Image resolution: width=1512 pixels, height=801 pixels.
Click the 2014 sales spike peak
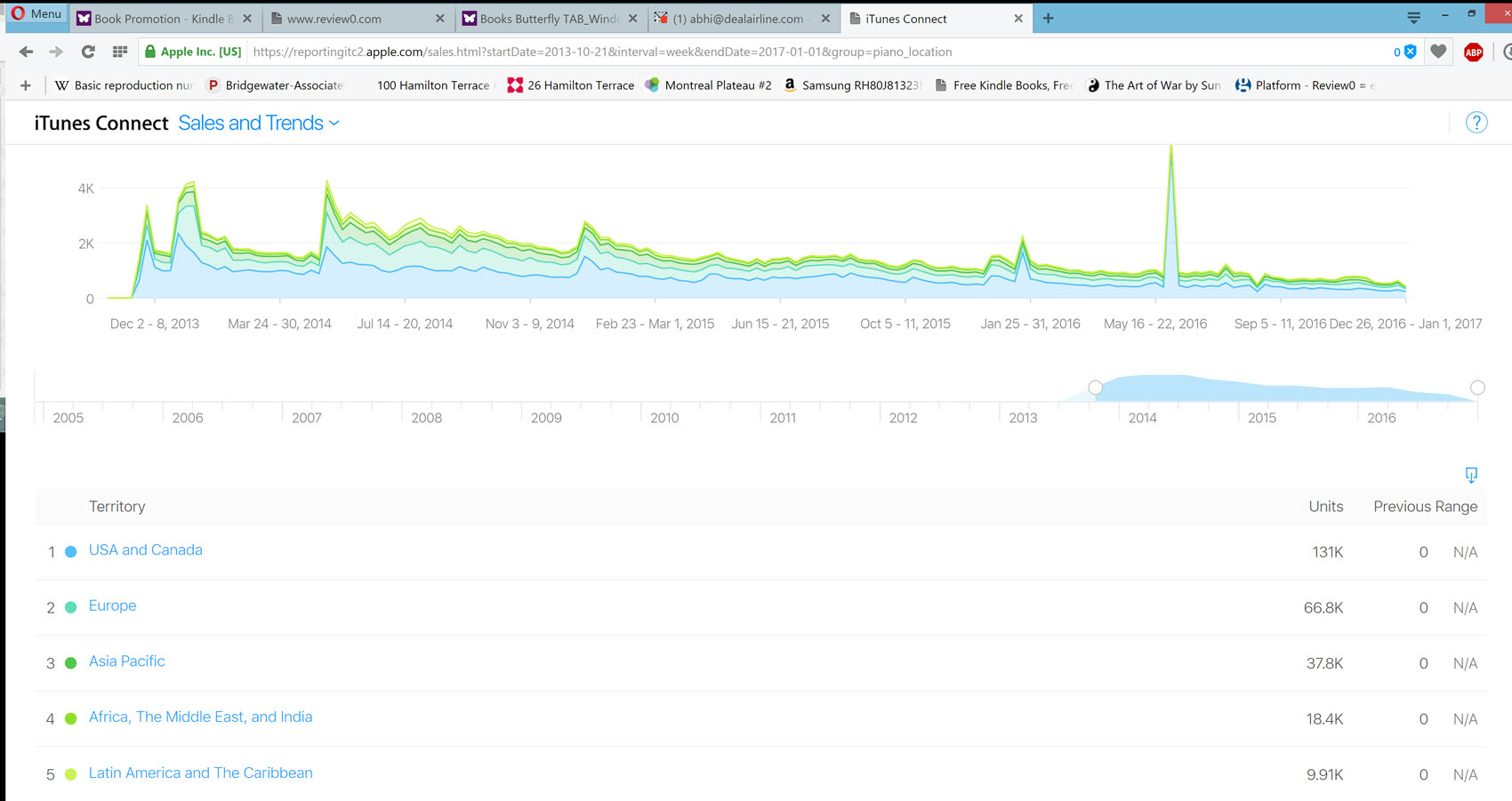327,182
